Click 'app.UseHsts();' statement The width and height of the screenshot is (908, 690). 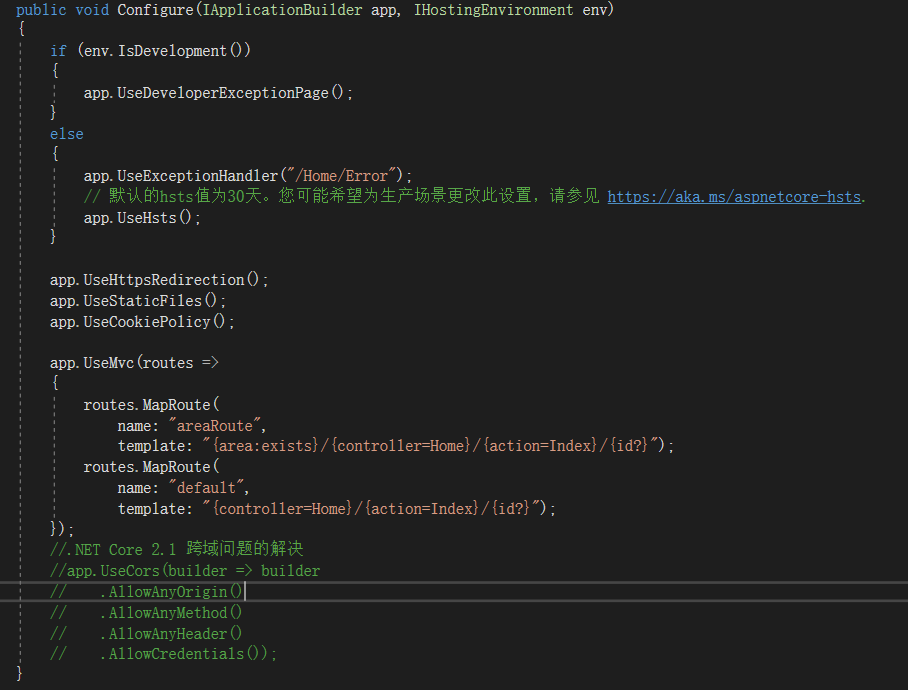point(142,218)
